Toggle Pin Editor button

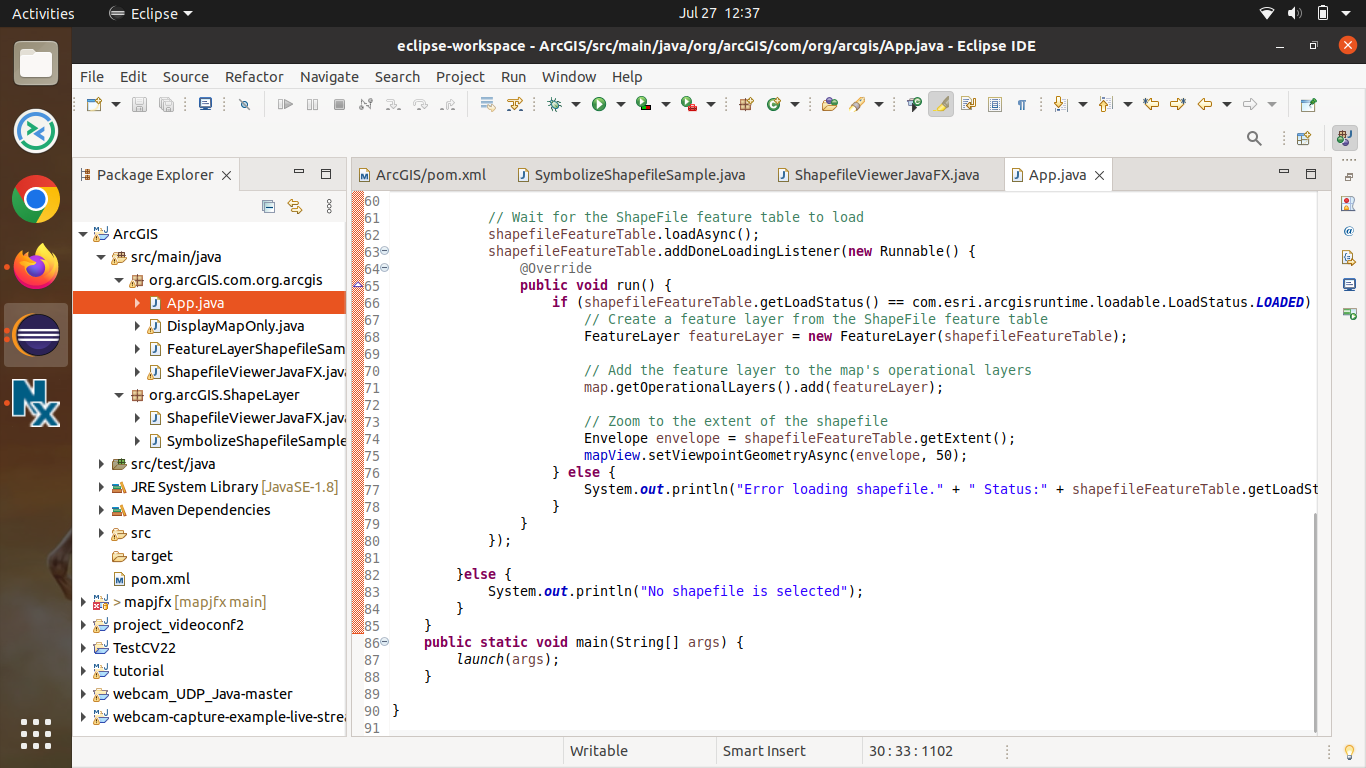(x=1308, y=104)
